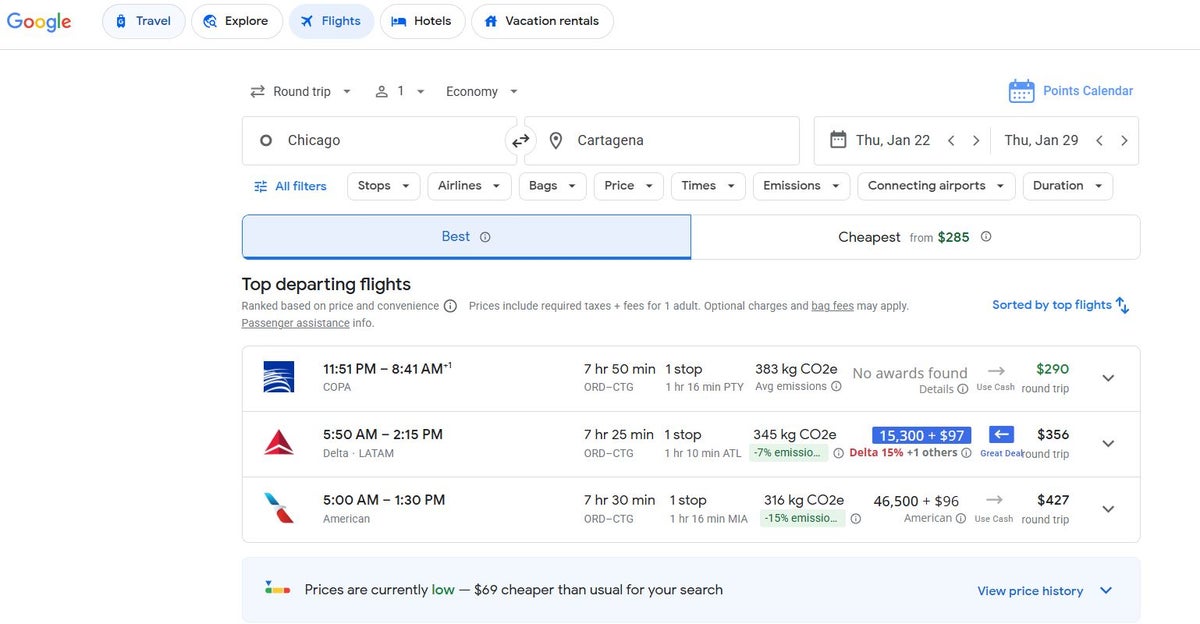Open the Stops filter

tap(384, 186)
